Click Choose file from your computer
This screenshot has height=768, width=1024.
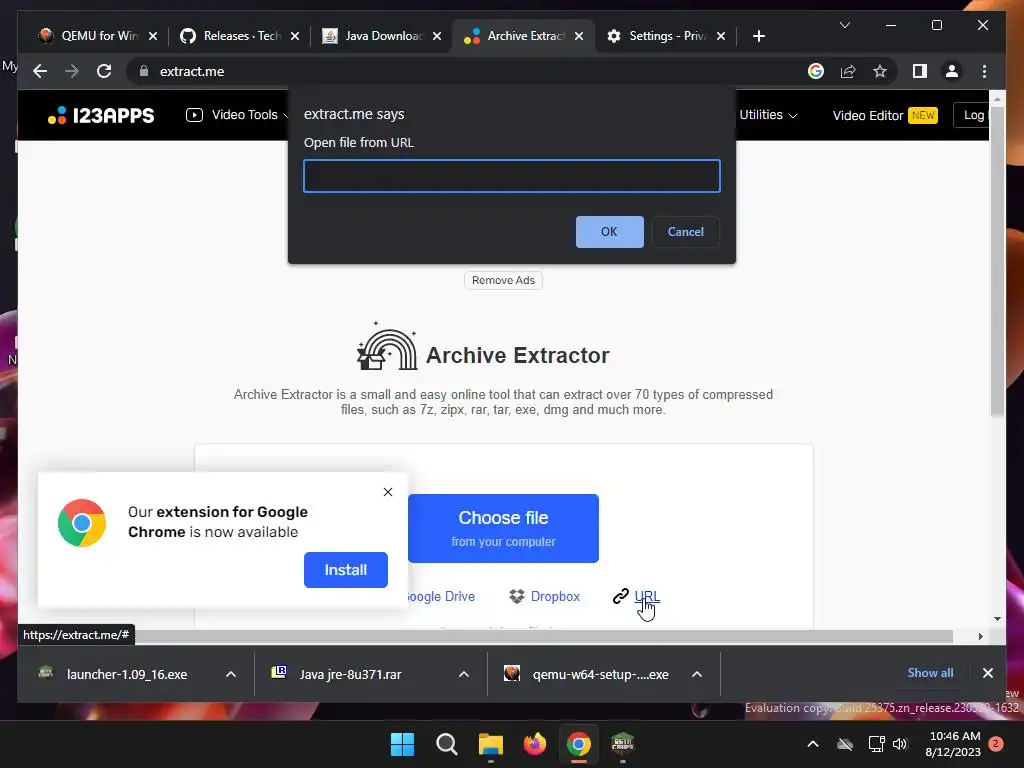click(x=503, y=528)
